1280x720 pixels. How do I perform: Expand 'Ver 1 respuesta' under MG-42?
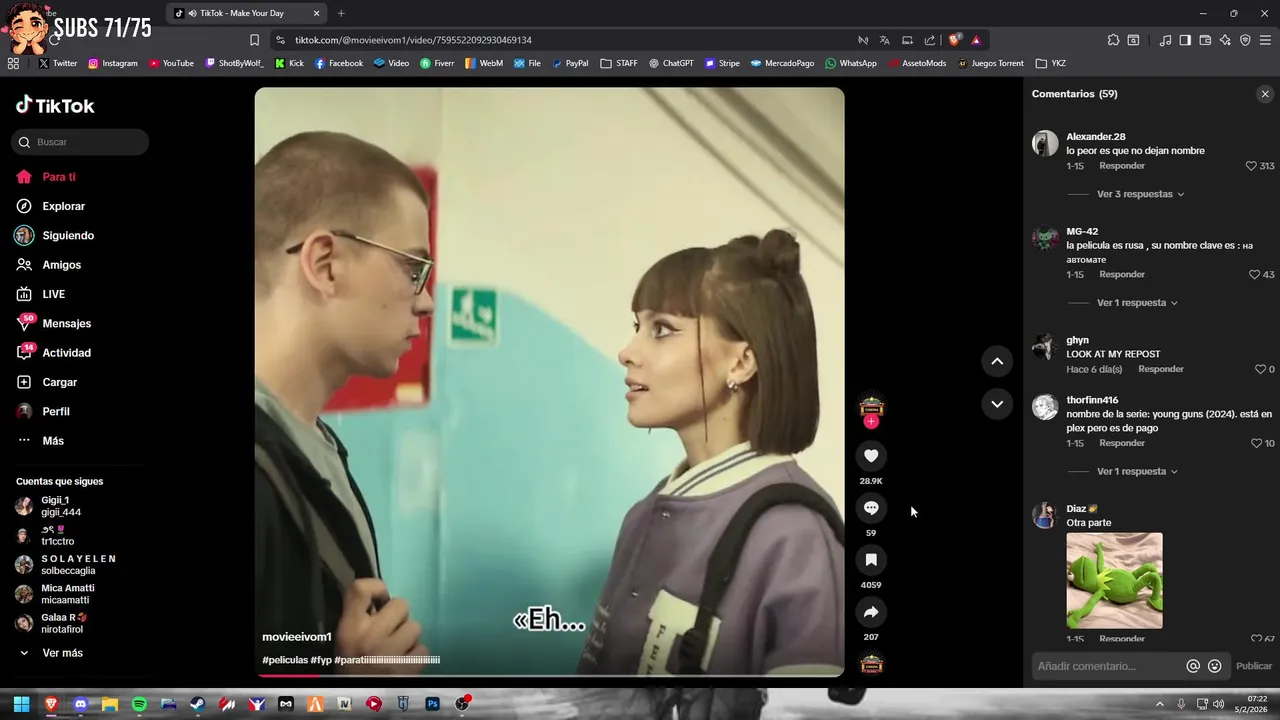[x=1137, y=302]
